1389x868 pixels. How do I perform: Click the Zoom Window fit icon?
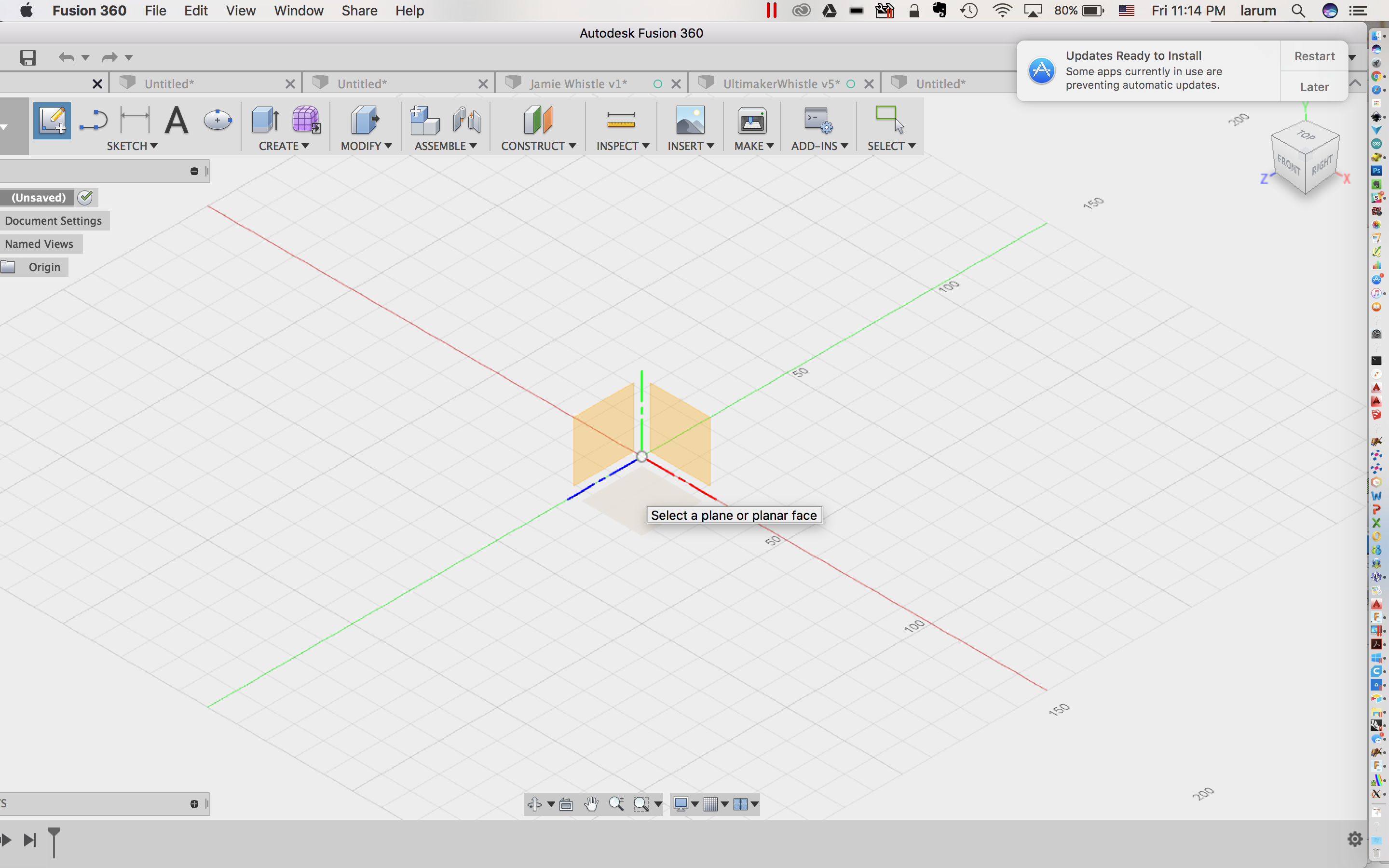(641, 804)
